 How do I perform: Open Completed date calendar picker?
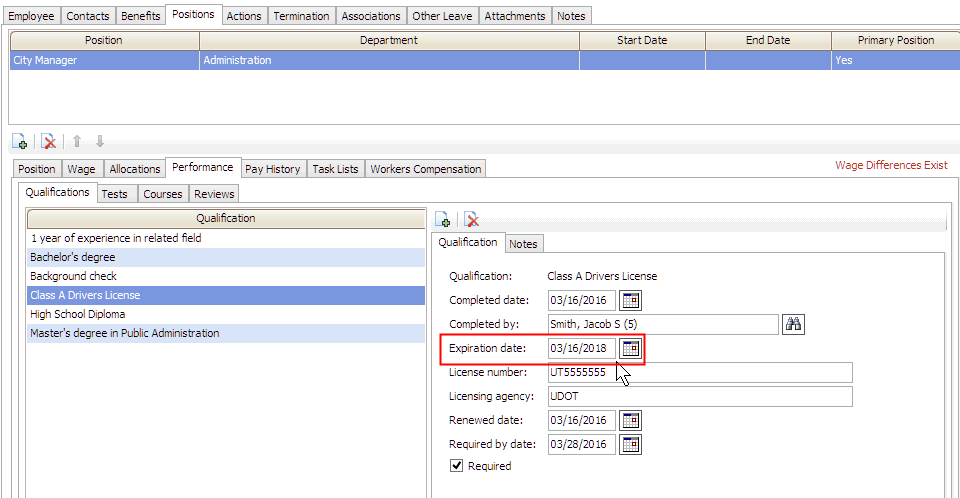click(x=631, y=300)
